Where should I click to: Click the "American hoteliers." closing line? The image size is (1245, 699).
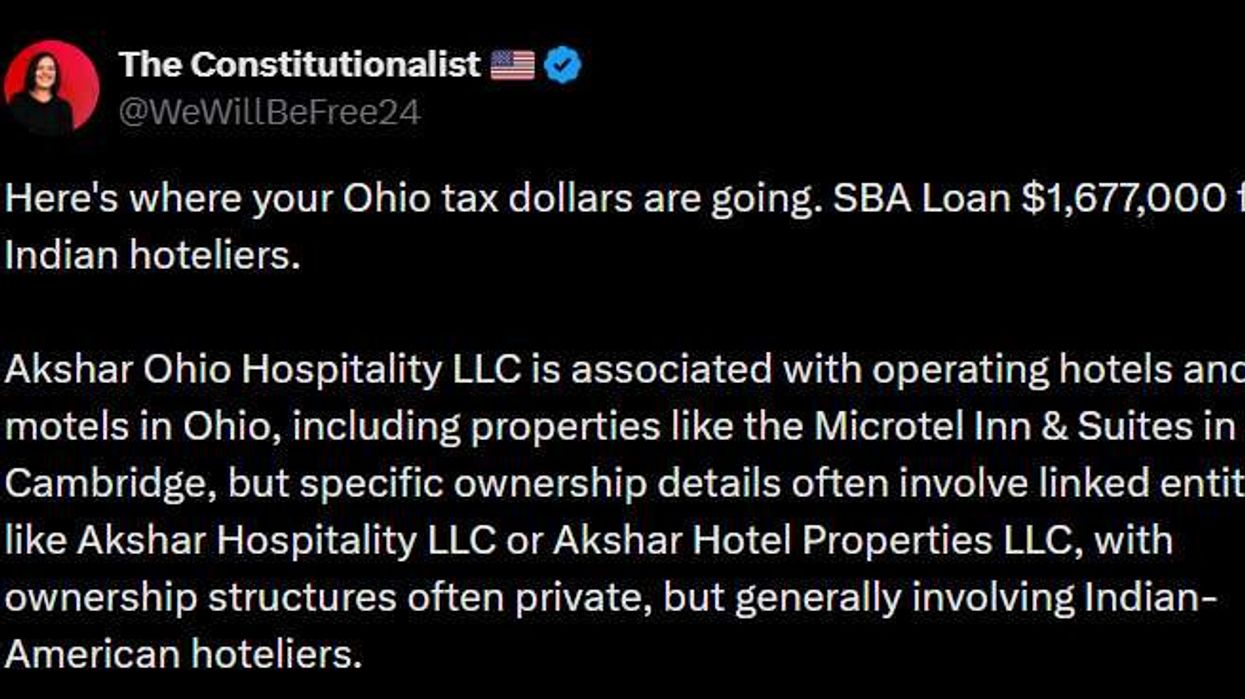tap(181, 654)
